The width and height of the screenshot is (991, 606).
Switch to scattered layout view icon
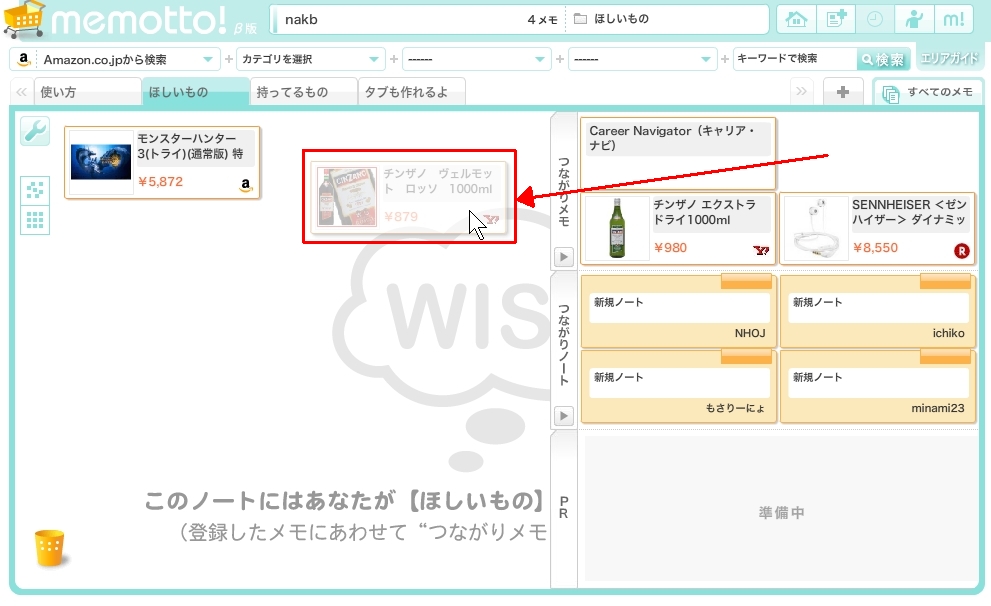[x=35, y=190]
